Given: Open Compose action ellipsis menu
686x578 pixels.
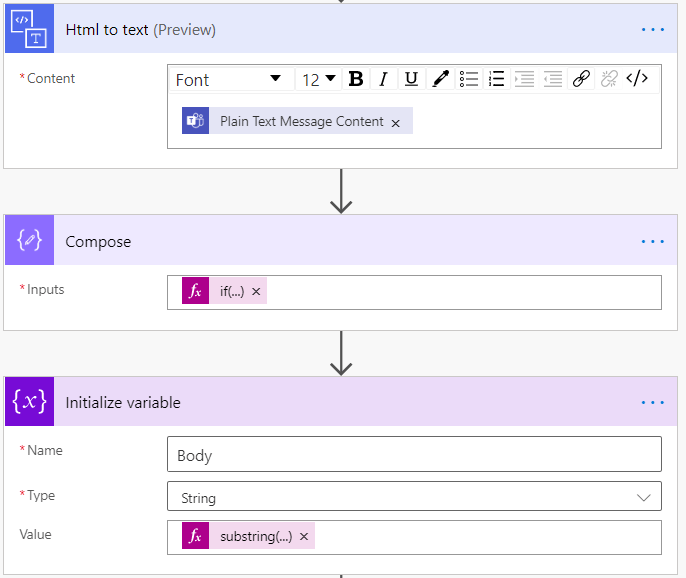Looking at the screenshot, I should pyautogui.click(x=652, y=241).
